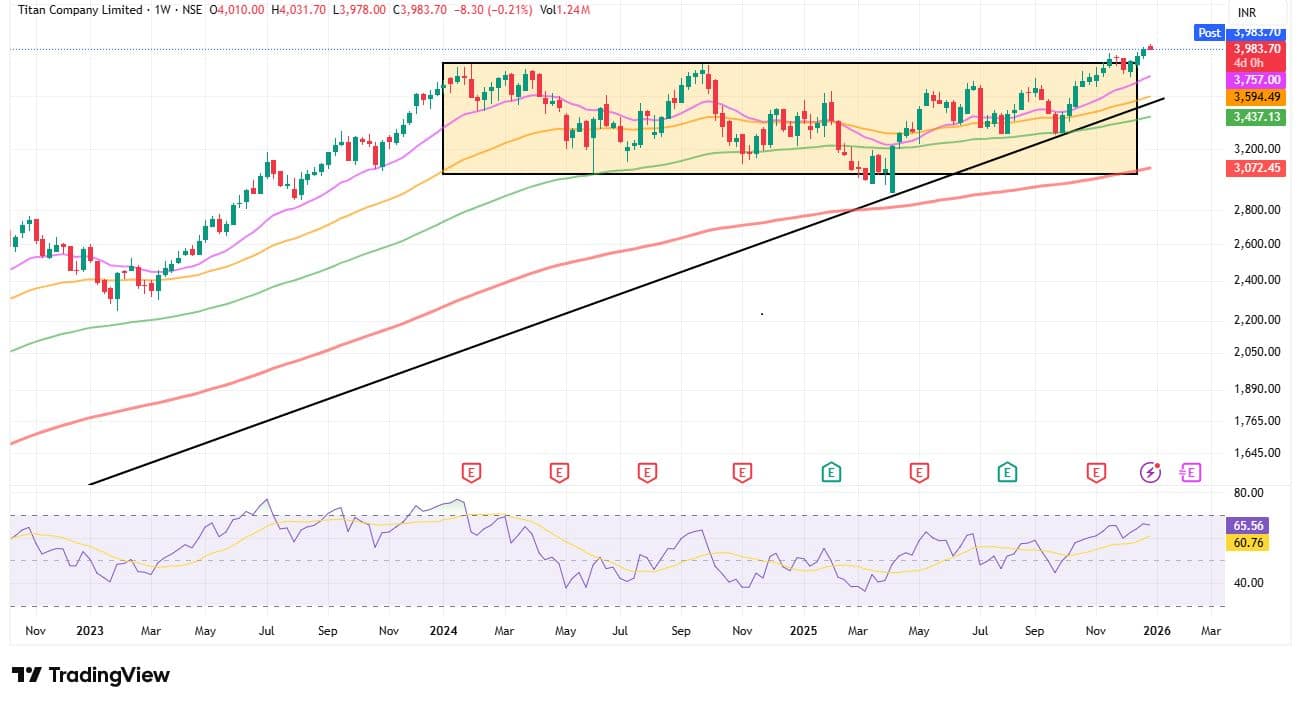
Task: Open the red earnings marker above May 2025
Action: pos(918,472)
